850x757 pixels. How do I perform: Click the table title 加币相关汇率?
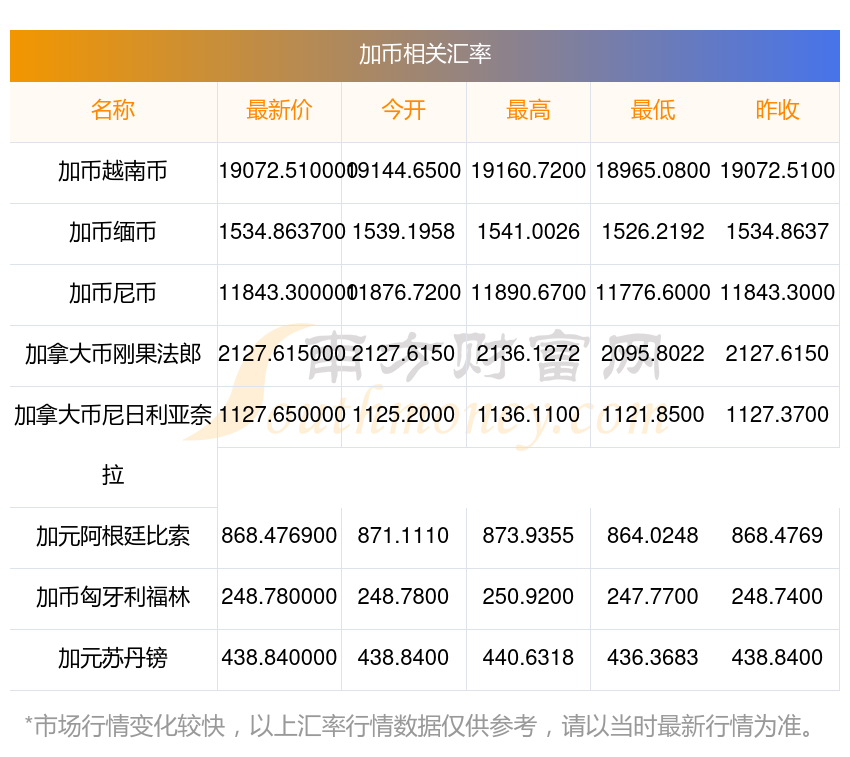425,54
